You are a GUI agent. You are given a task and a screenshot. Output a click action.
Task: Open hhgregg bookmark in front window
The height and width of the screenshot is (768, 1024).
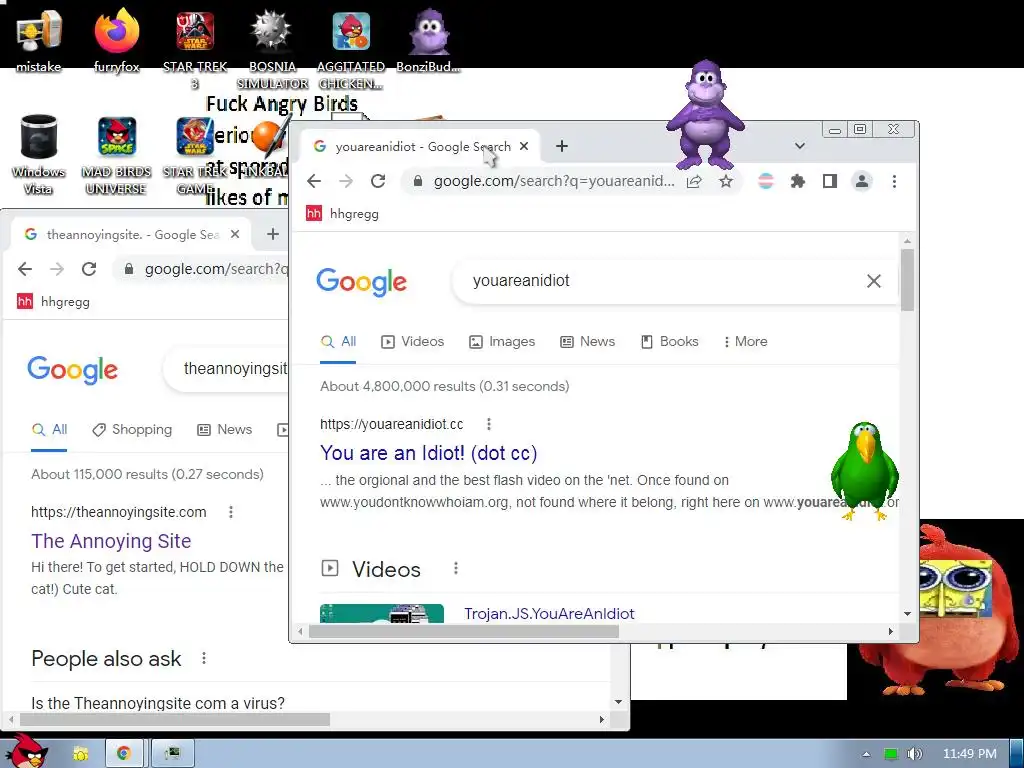tap(342, 214)
